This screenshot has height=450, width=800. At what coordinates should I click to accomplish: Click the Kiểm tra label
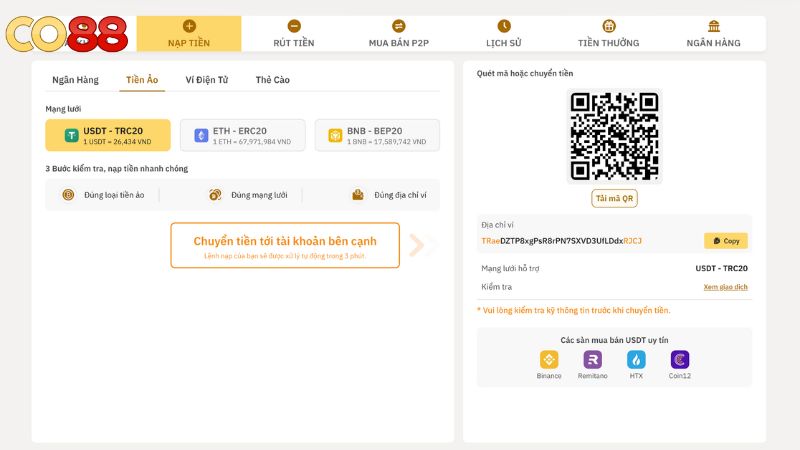(x=496, y=287)
